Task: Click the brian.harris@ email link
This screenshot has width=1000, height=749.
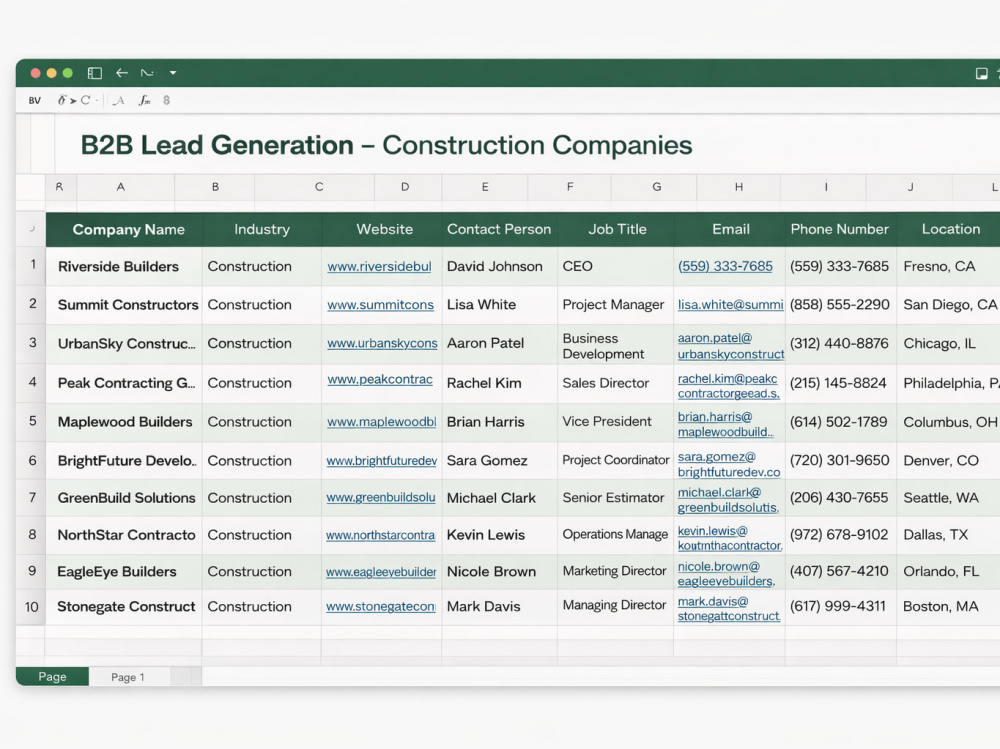Action: pos(715,417)
